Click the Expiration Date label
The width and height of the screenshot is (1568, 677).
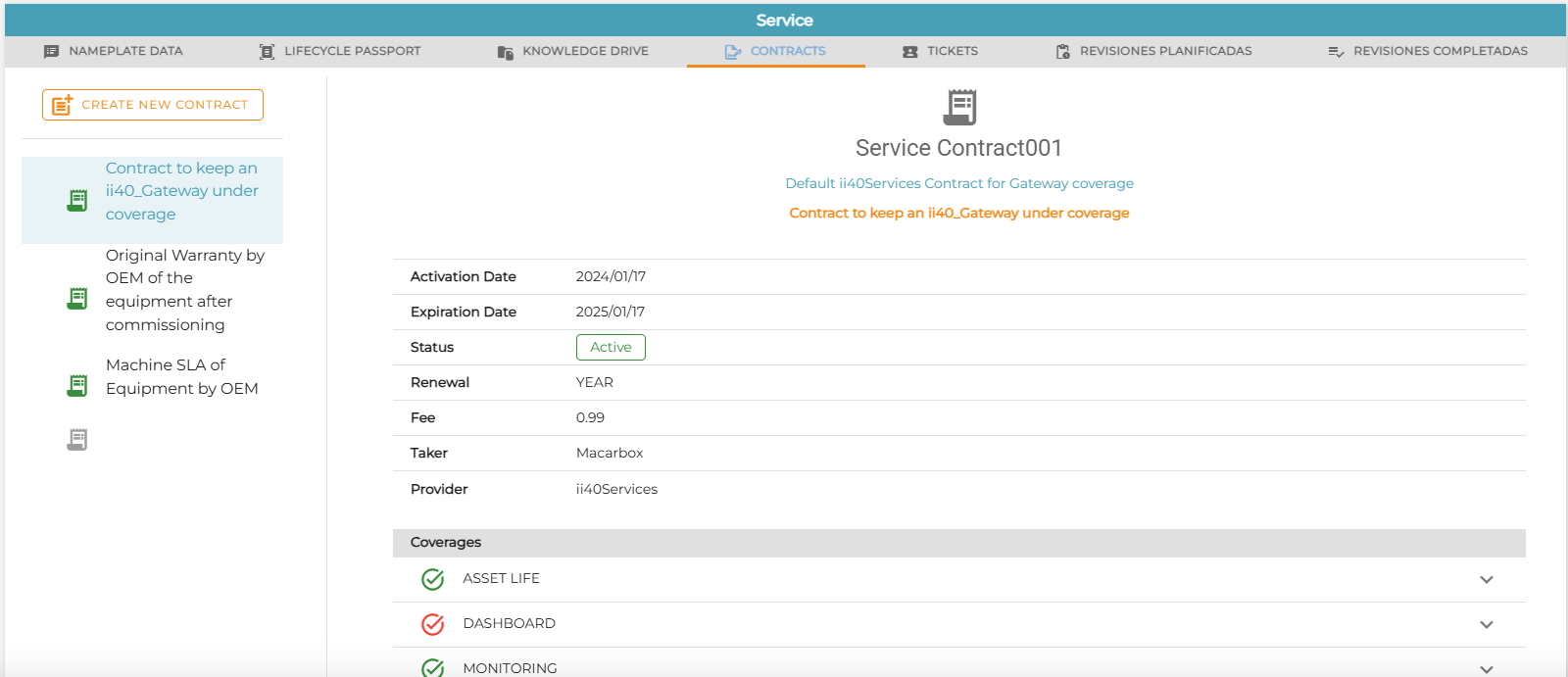pyautogui.click(x=463, y=312)
